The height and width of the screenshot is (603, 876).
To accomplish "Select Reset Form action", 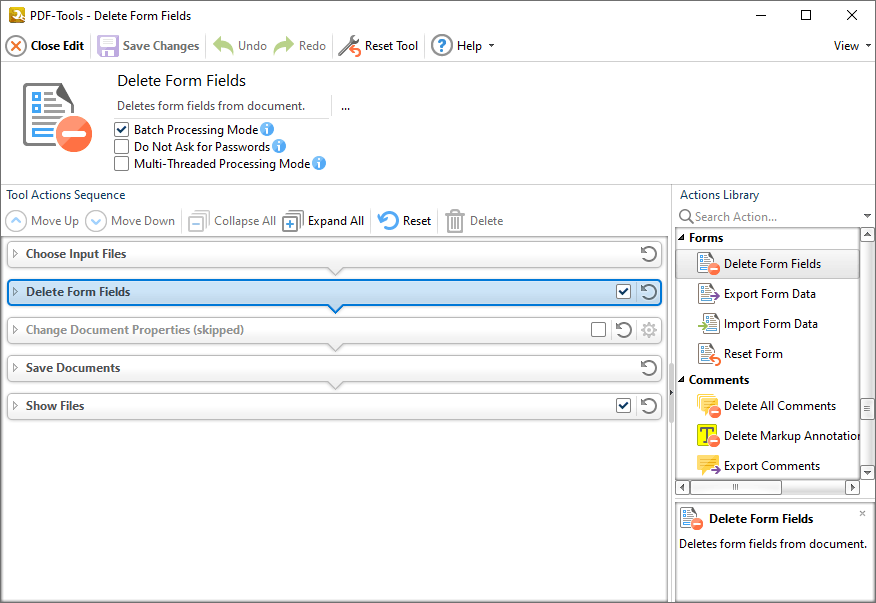I will 767,354.
